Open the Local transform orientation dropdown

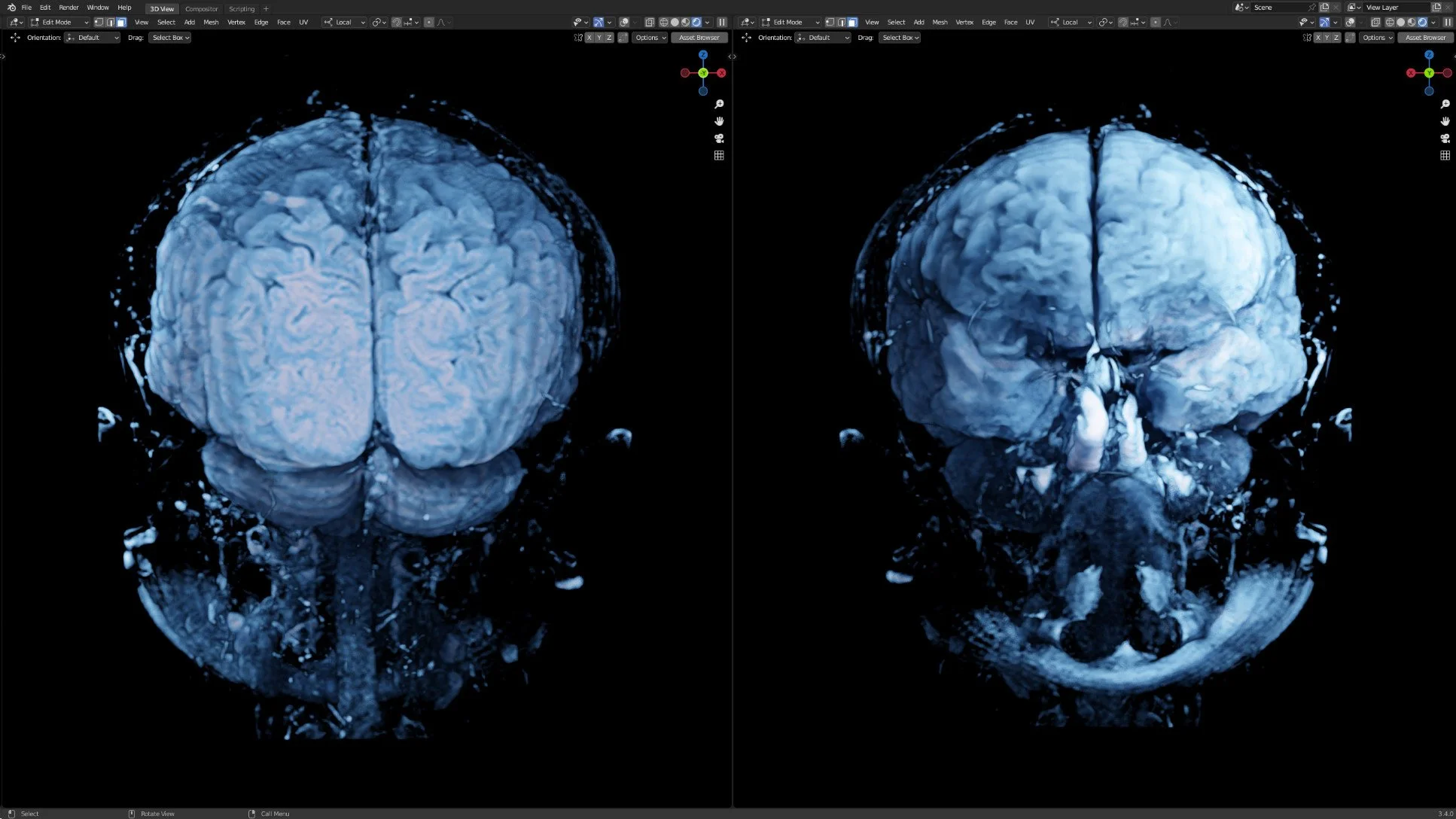(x=344, y=22)
